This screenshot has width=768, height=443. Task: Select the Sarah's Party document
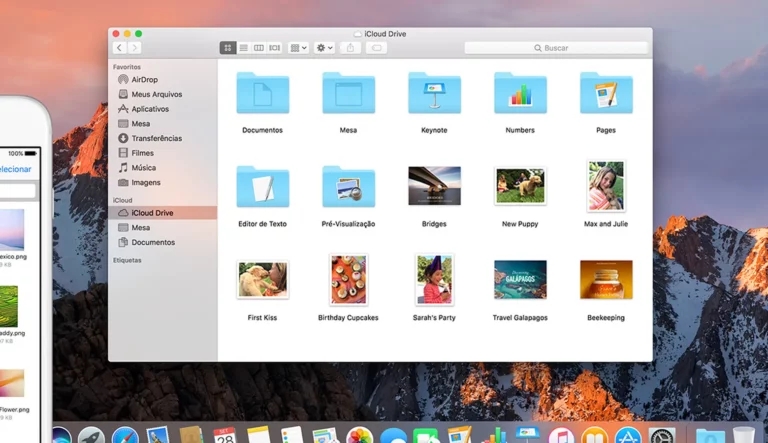[434, 279]
